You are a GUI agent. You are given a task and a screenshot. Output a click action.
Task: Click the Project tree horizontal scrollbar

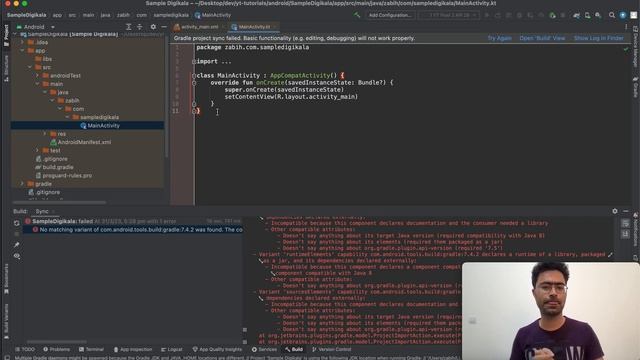coord(60,202)
